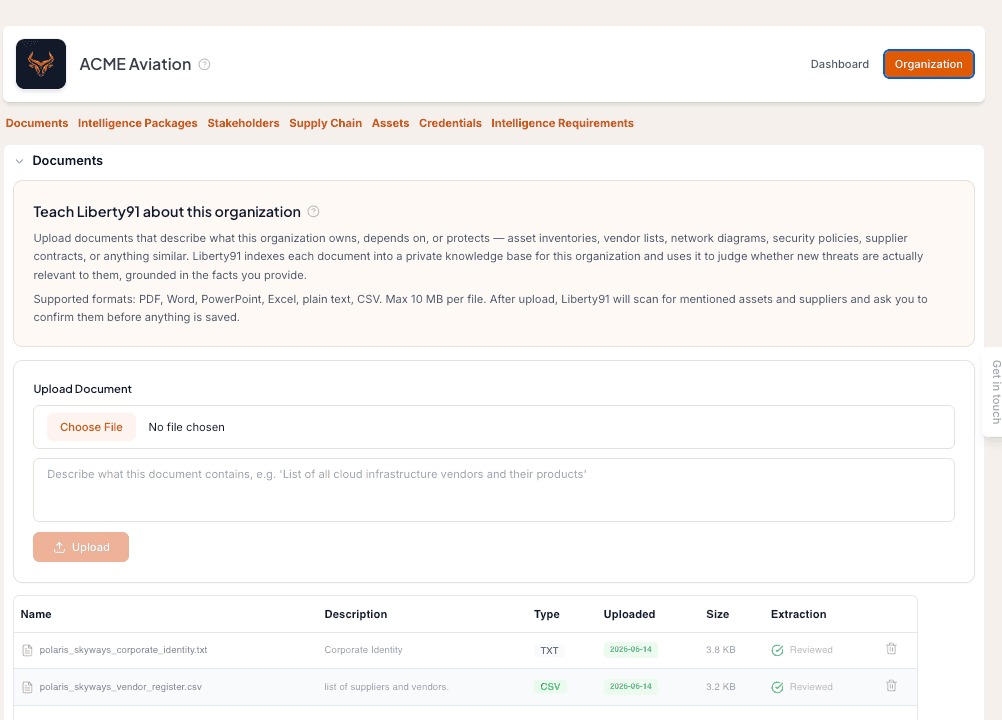Image resolution: width=1002 pixels, height=720 pixels.
Task: Open the Dashboard link
Action: coord(840,64)
